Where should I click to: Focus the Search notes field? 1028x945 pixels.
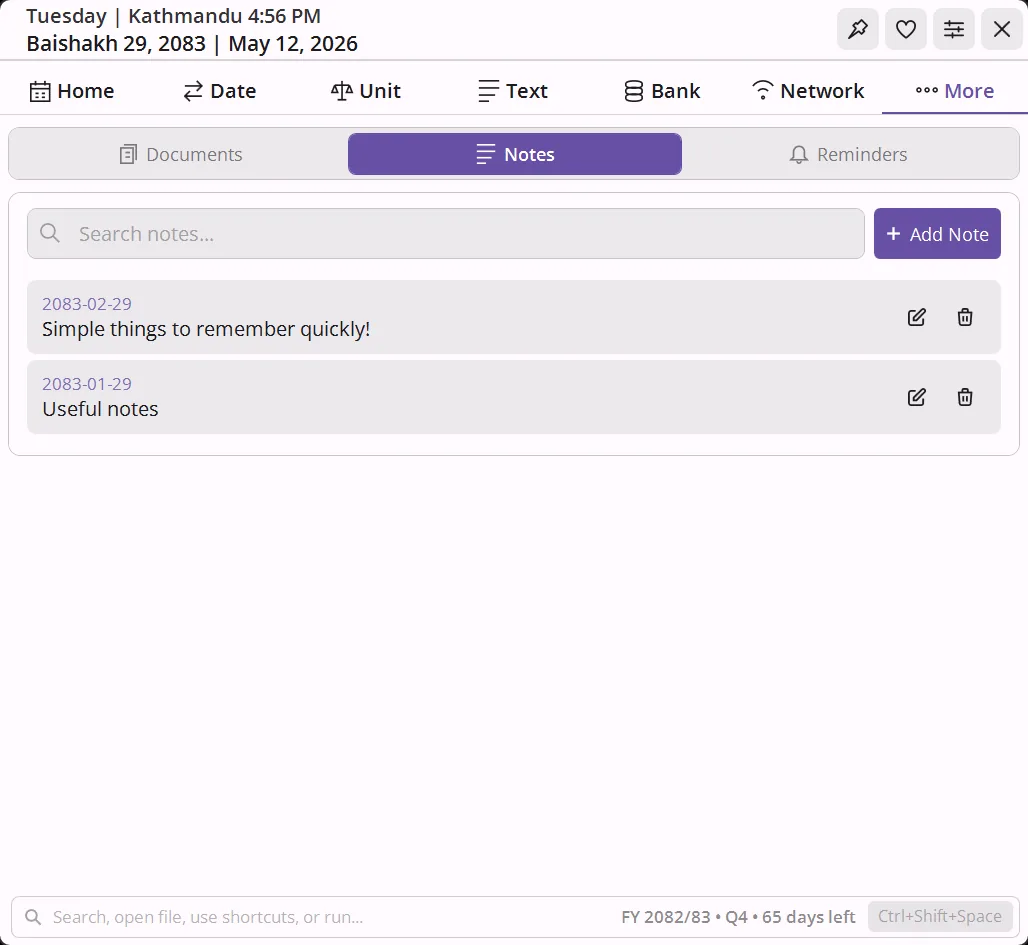tap(446, 233)
